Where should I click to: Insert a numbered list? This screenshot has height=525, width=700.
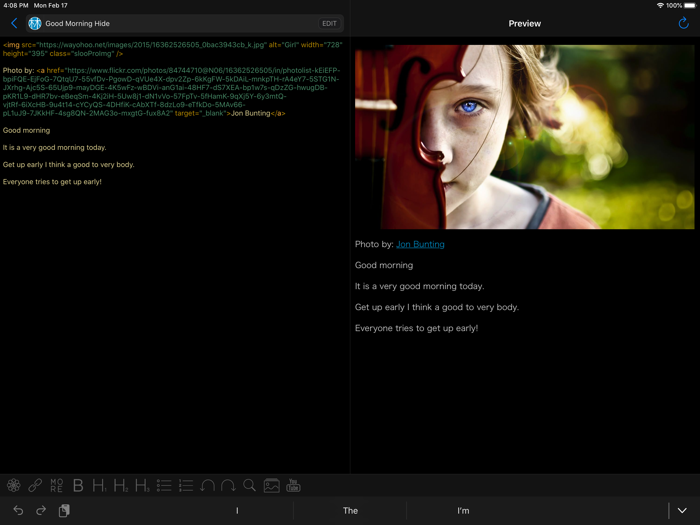point(186,485)
